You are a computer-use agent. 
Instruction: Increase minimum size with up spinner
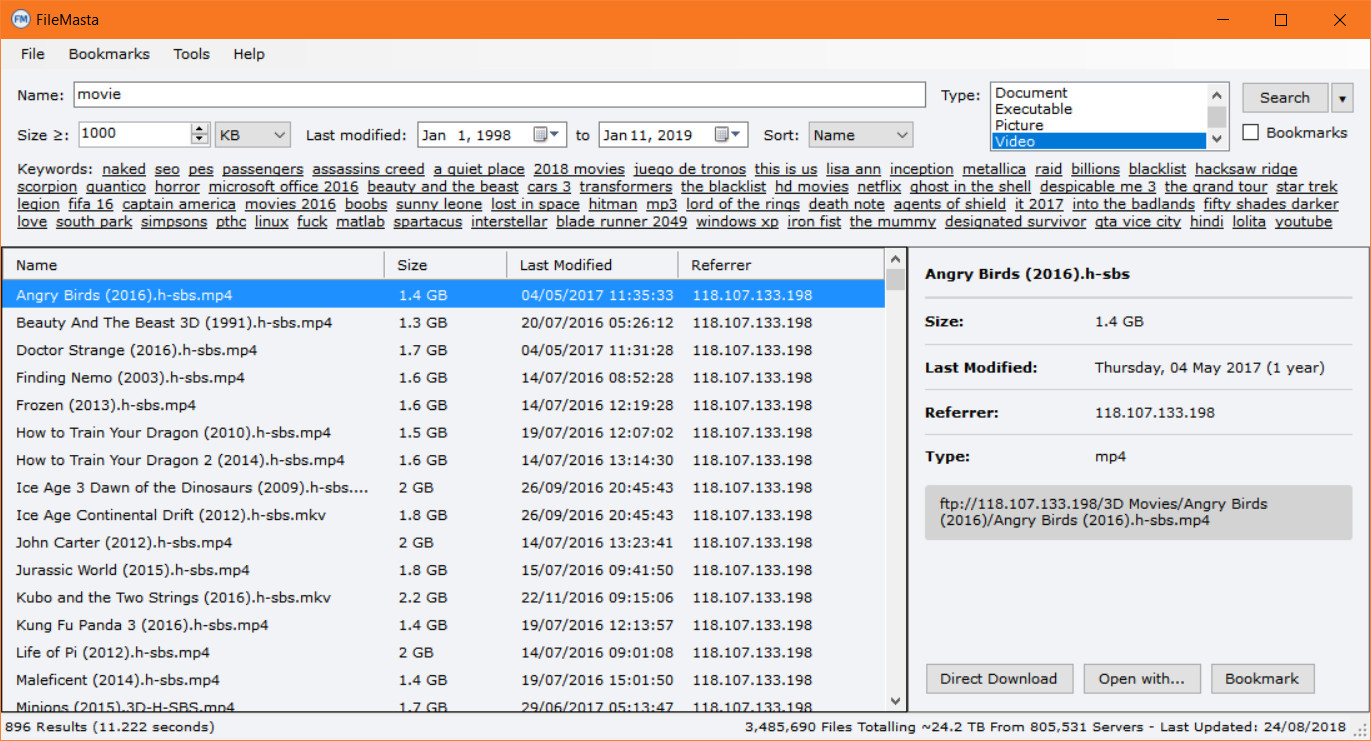[x=199, y=129]
